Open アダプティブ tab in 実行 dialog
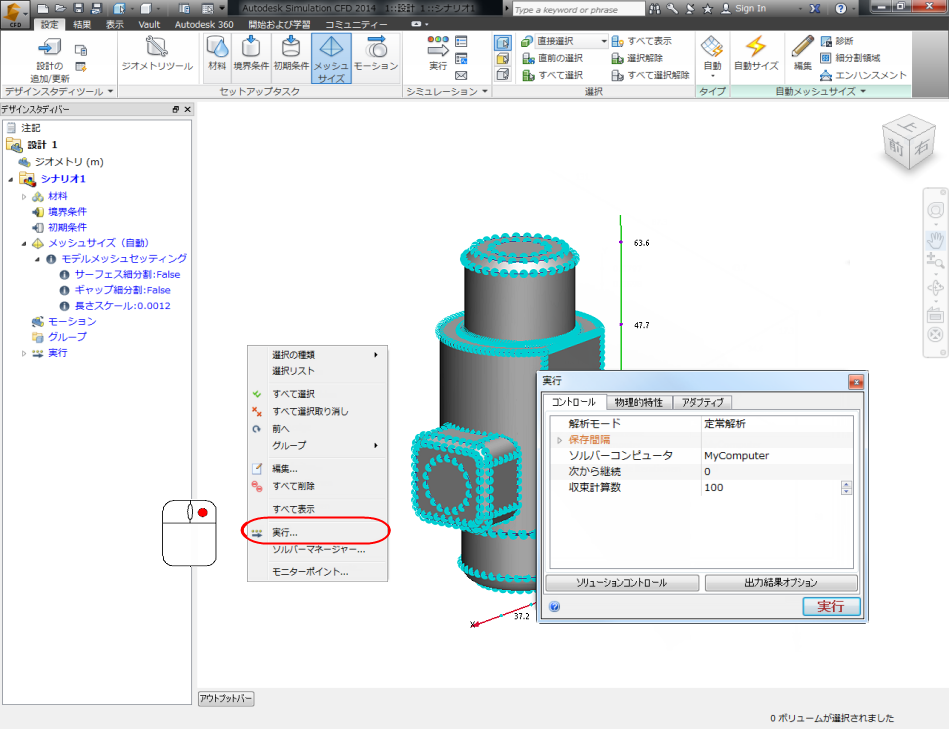Image resolution: width=949 pixels, height=729 pixels. pyautogui.click(x=702, y=402)
